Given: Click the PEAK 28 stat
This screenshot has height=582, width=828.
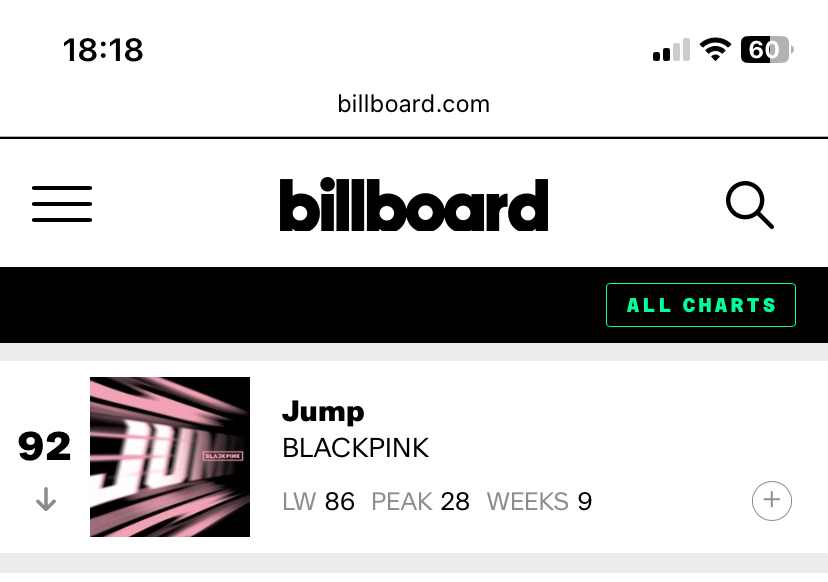Looking at the screenshot, I should coord(420,502).
